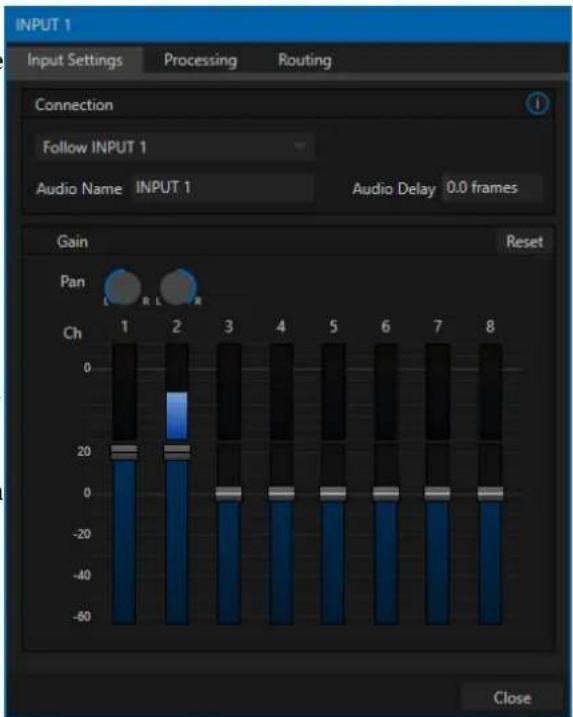Click the Pan label
This screenshot has width=573, height=717.
[73, 281]
